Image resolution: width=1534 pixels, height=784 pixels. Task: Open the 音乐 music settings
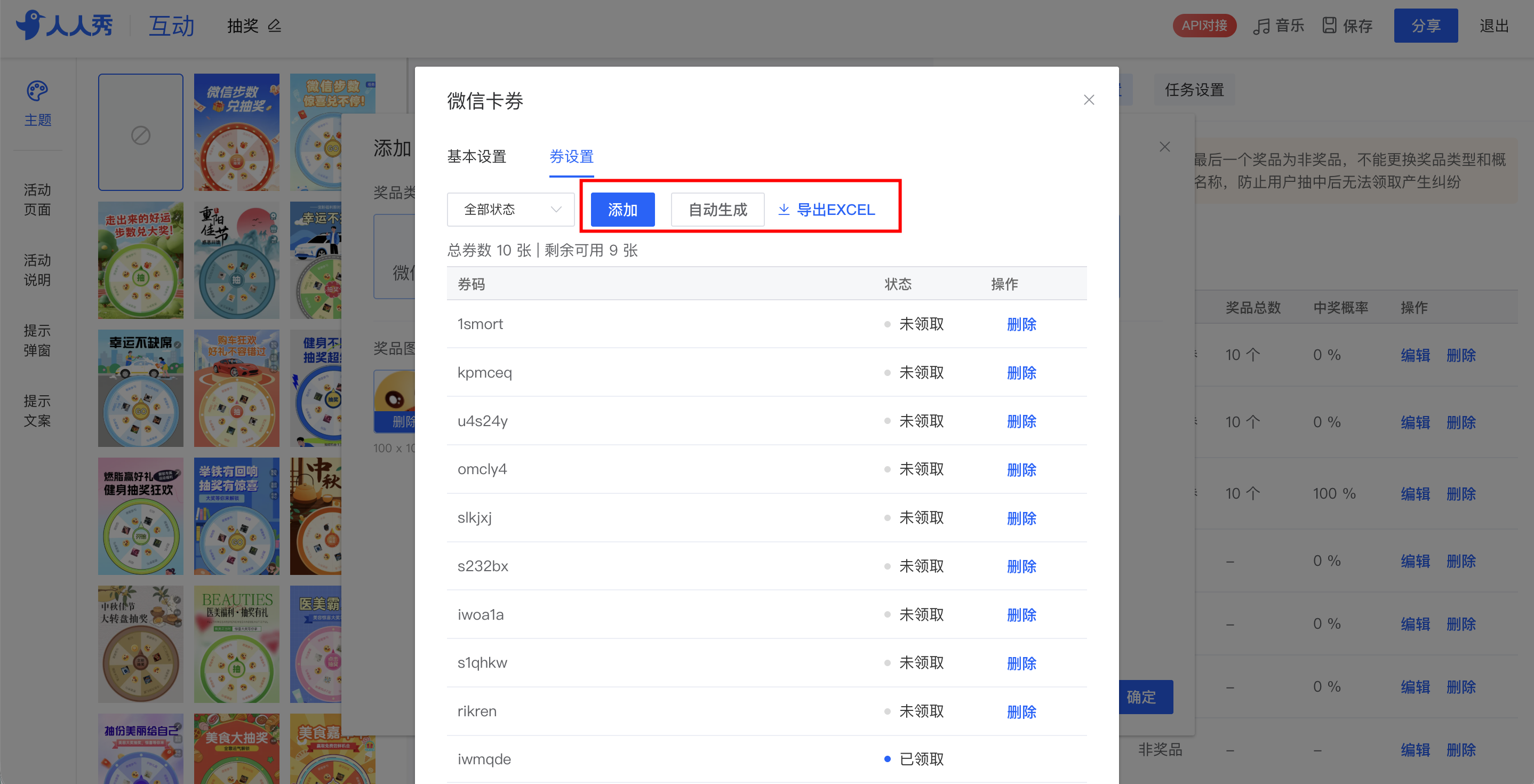(x=1278, y=26)
